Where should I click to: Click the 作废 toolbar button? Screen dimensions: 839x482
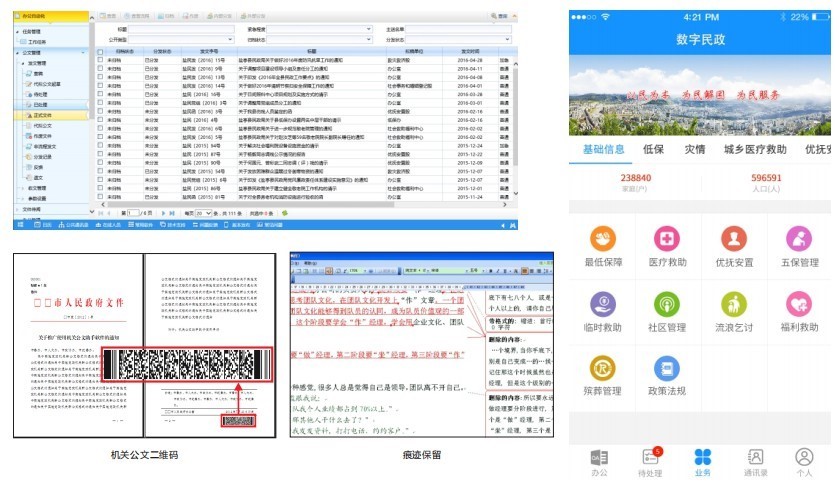191,16
